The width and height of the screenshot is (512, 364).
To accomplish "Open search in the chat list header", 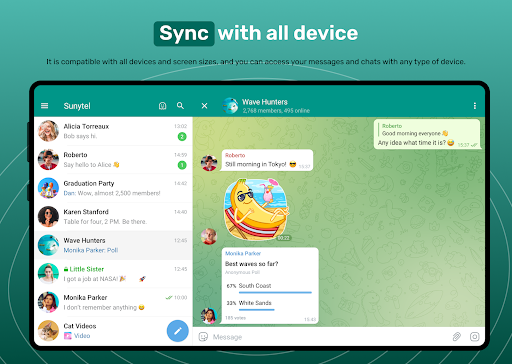I will [x=180, y=106].
